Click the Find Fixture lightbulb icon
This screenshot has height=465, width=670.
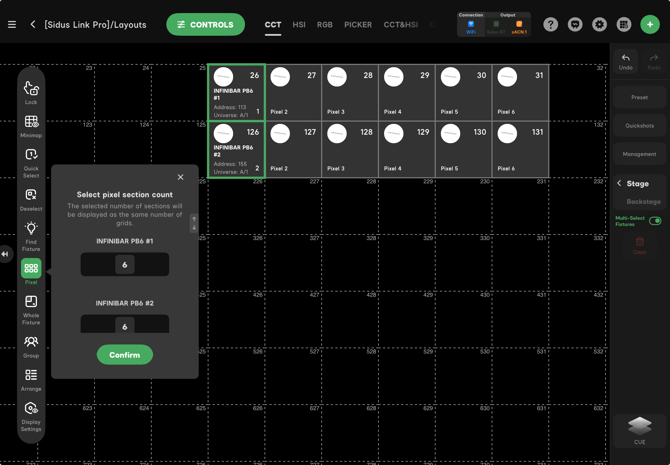pyautogui.click(x=31, y=233)
